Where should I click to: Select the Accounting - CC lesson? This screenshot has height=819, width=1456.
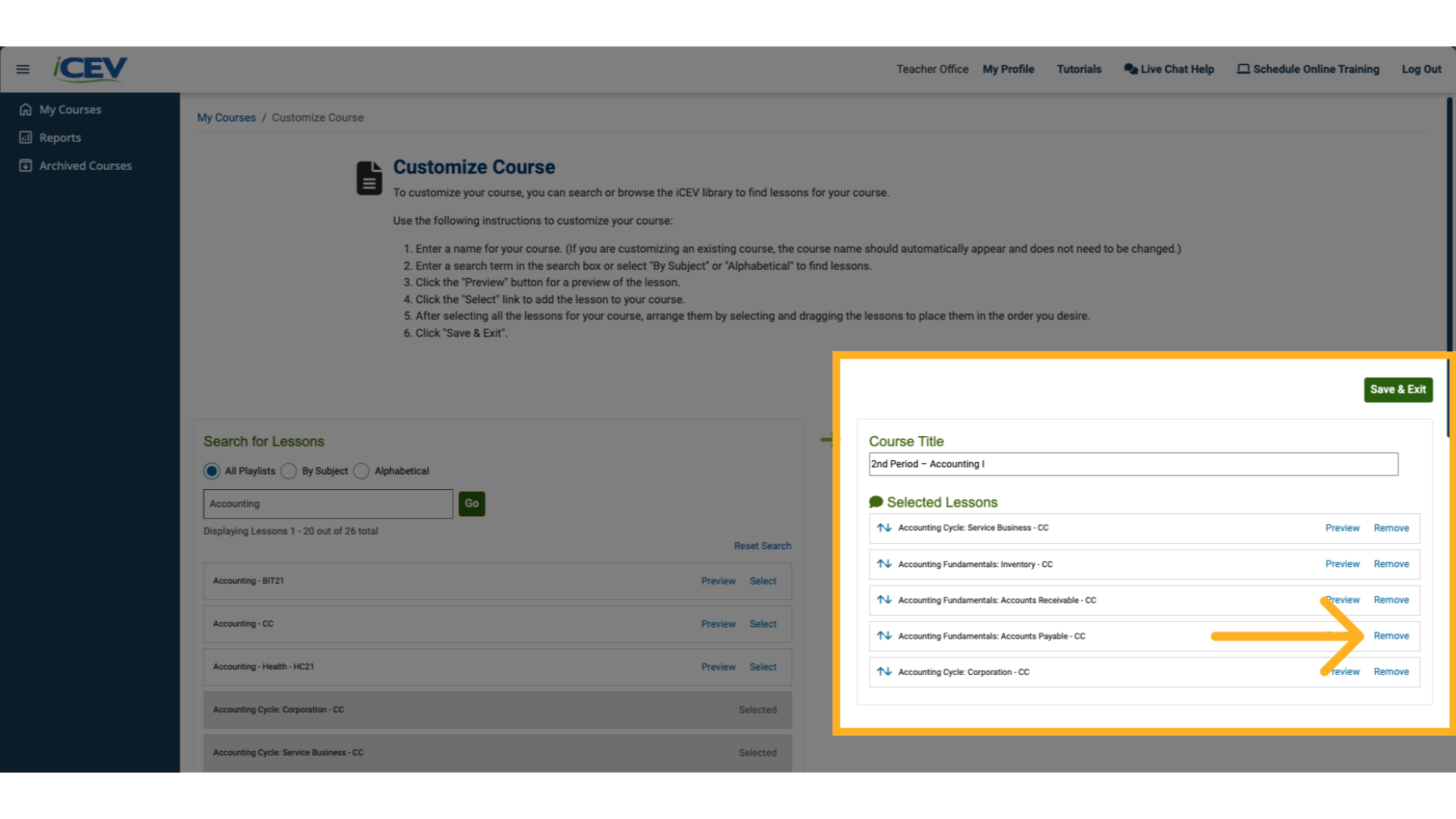click(763, 624)
